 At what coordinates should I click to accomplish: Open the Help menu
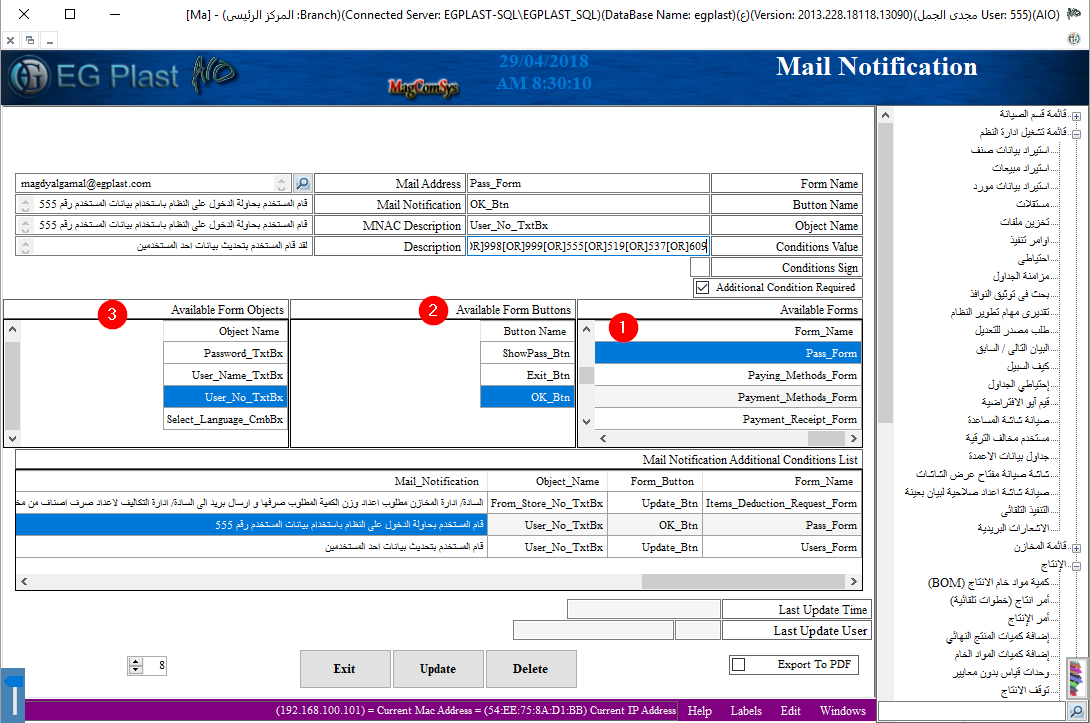699,710
